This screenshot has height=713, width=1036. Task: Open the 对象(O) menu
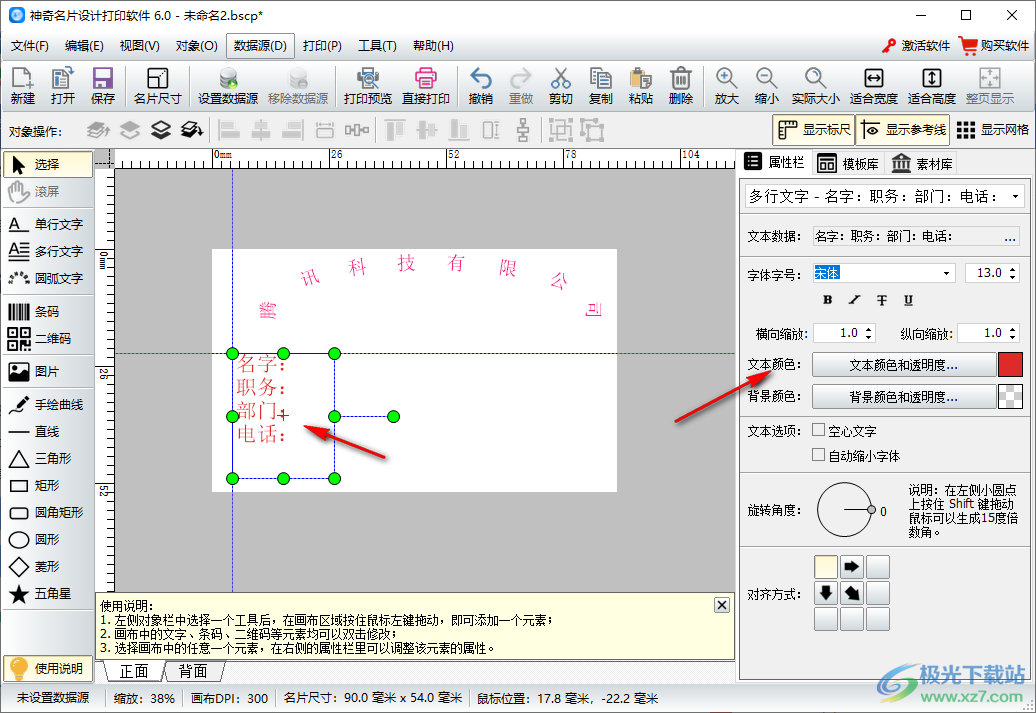(x=196, y=46)
